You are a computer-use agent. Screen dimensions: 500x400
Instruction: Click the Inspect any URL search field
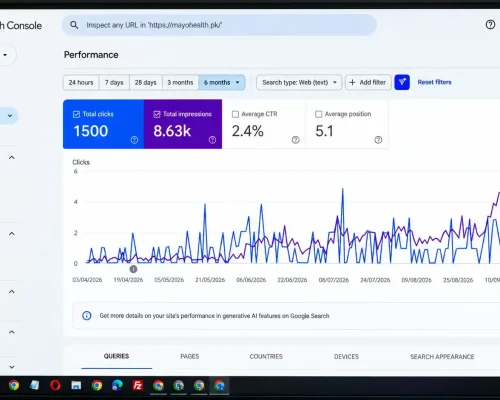pyautogui.click(x=219, y=25)
